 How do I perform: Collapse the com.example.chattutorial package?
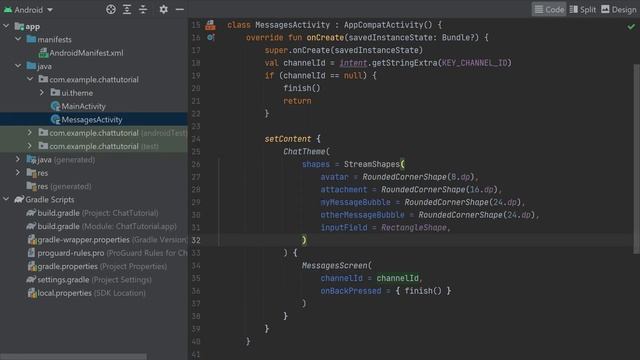click(x=30, y=79)
